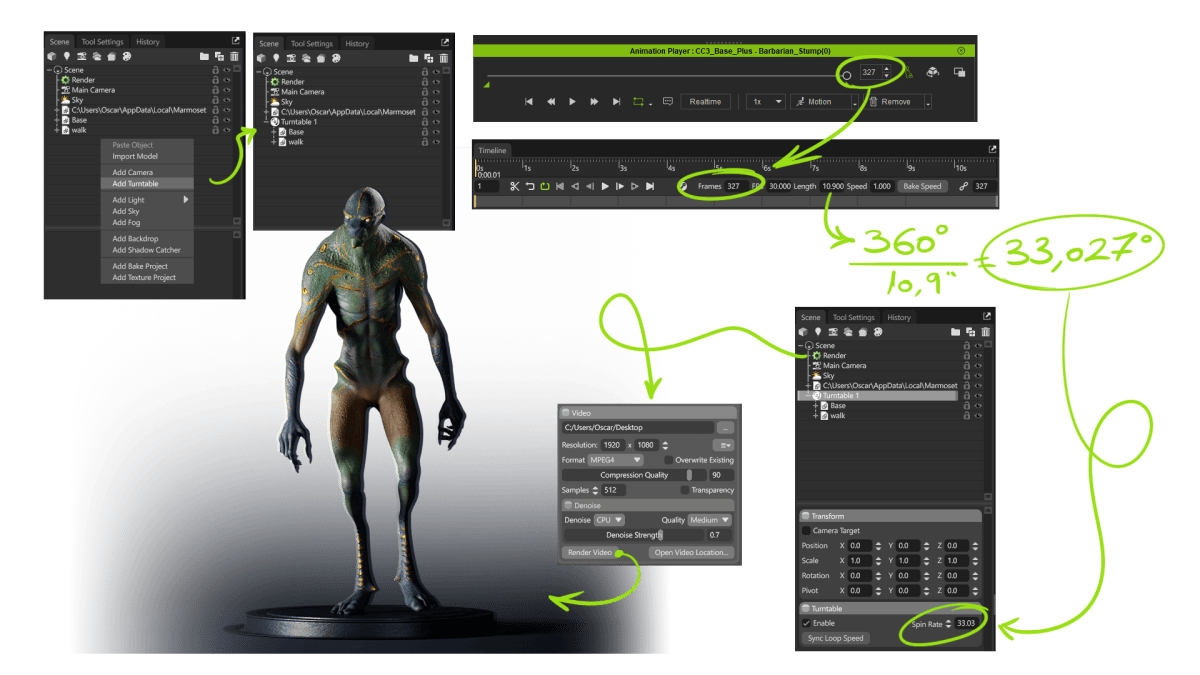Click palette icon in context-menu Scene panel toolbar
This screenshot has height=675, width=1200.
tap(126, 56)
